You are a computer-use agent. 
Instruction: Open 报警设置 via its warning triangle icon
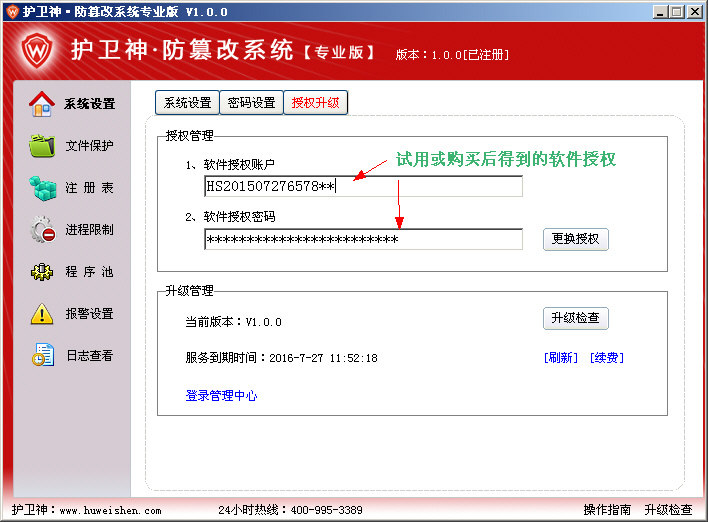(42, 314)
